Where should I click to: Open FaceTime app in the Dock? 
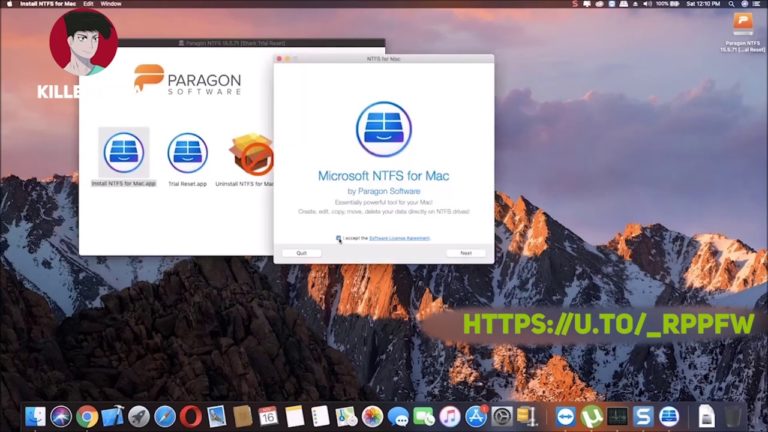click(x=424, y=417)
